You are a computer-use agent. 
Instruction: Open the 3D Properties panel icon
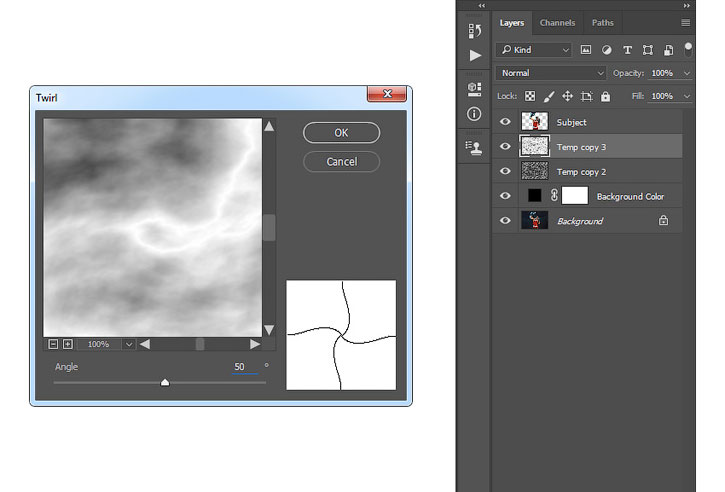(474, 89)
